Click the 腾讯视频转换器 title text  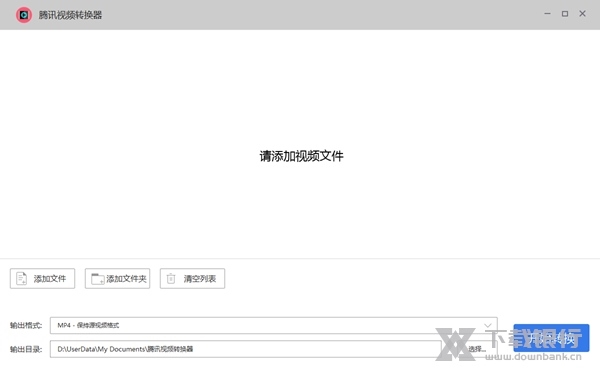[70, 15]
